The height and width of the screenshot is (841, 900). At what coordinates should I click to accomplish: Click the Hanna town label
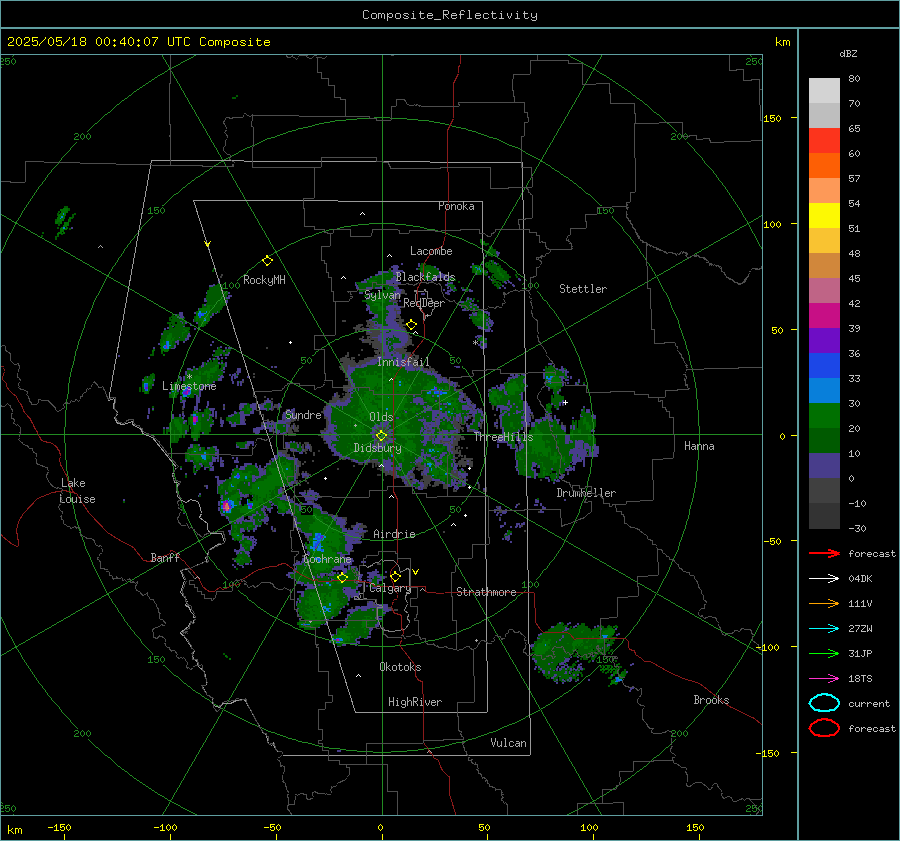699,446
